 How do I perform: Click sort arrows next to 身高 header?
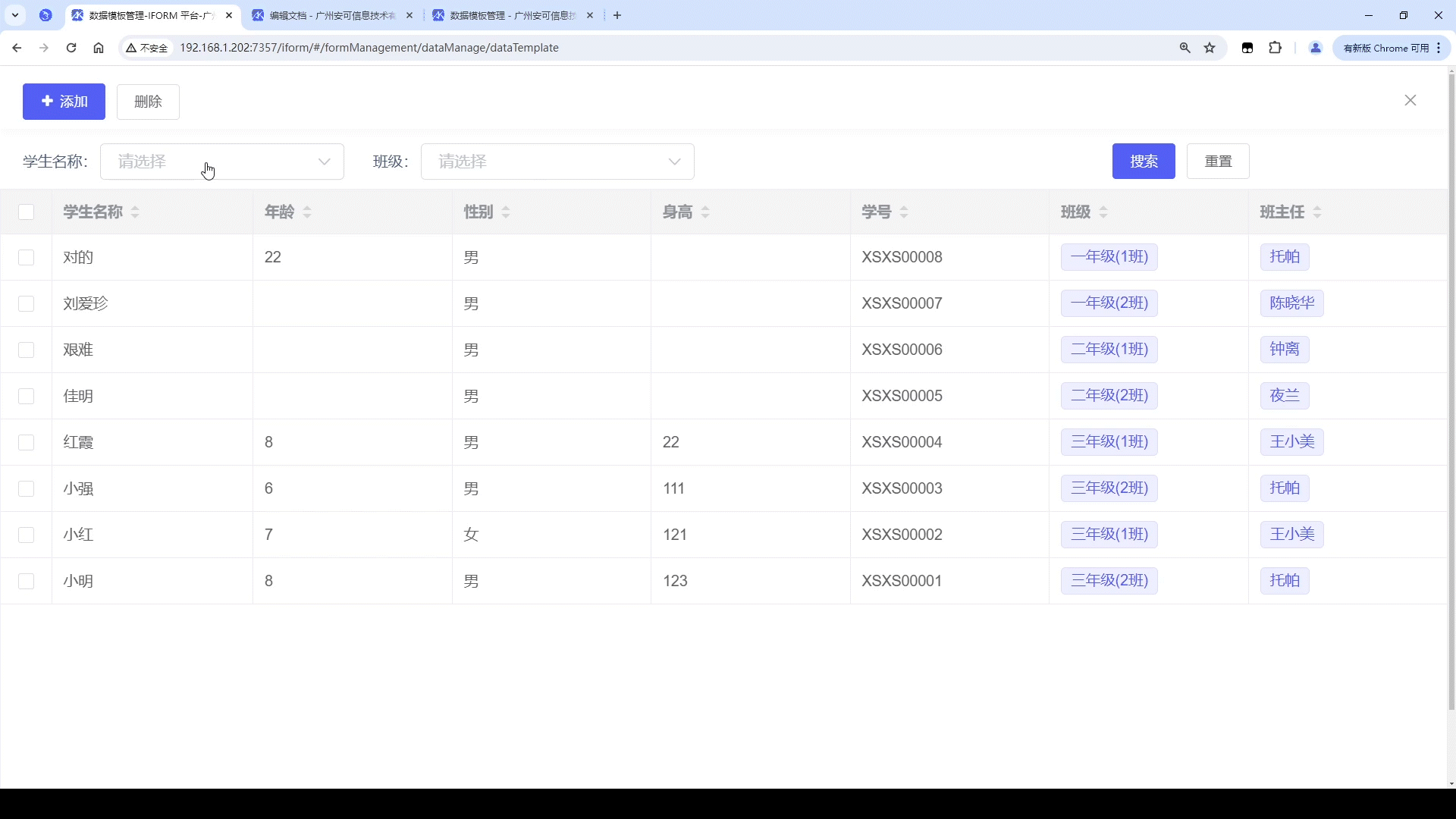pos(705,212)
